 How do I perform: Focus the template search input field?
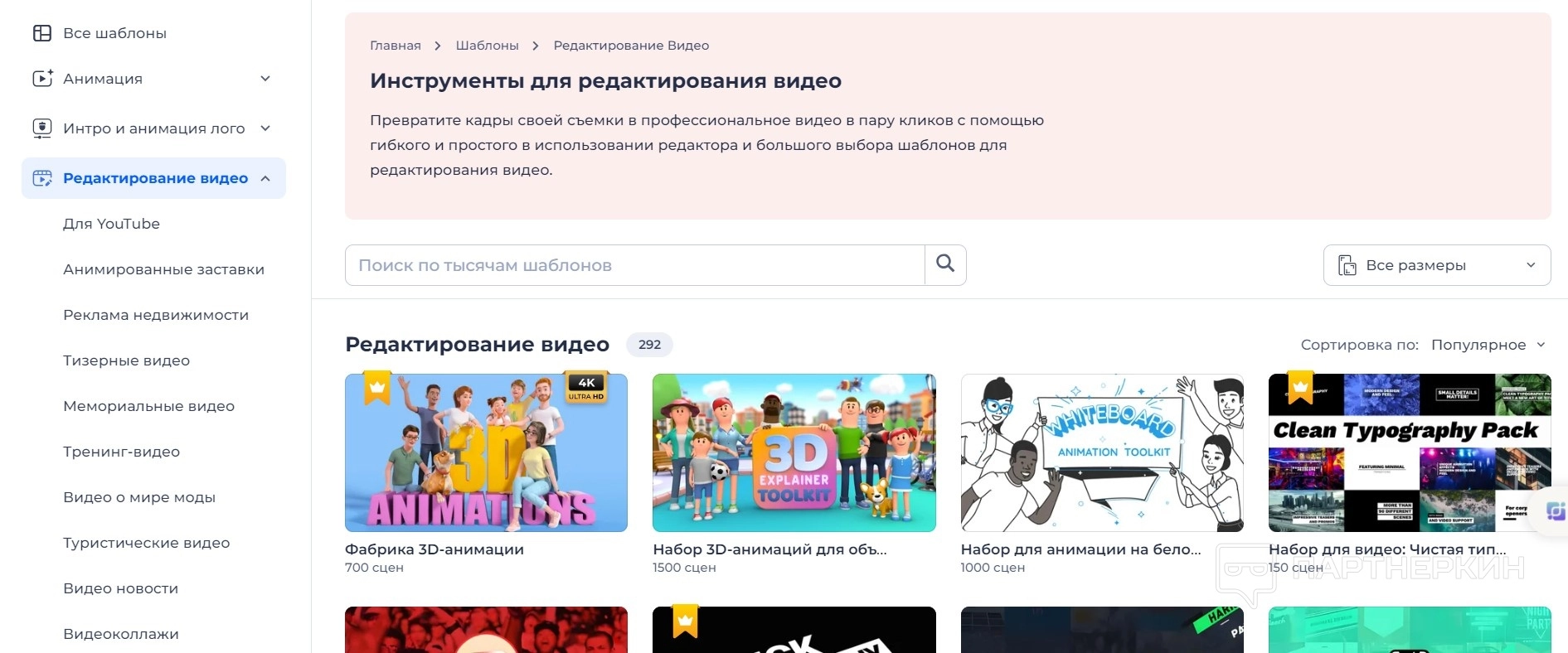(x=634, y=265)
